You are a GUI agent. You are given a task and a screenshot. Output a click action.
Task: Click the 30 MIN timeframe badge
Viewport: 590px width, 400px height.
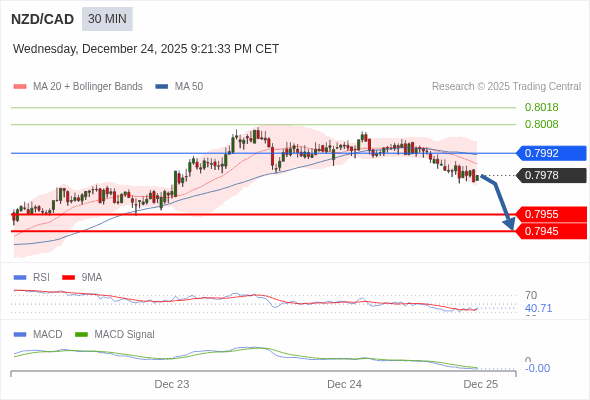[107, 19]
